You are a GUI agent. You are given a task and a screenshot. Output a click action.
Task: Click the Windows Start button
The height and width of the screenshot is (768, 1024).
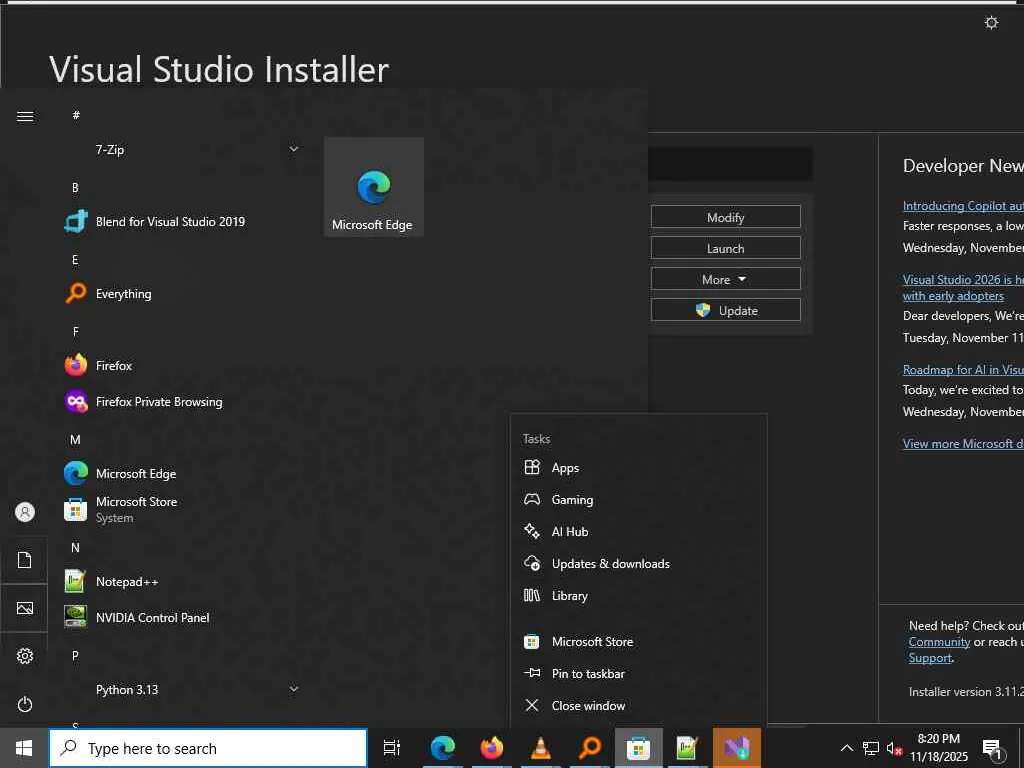tap(24, 748)
